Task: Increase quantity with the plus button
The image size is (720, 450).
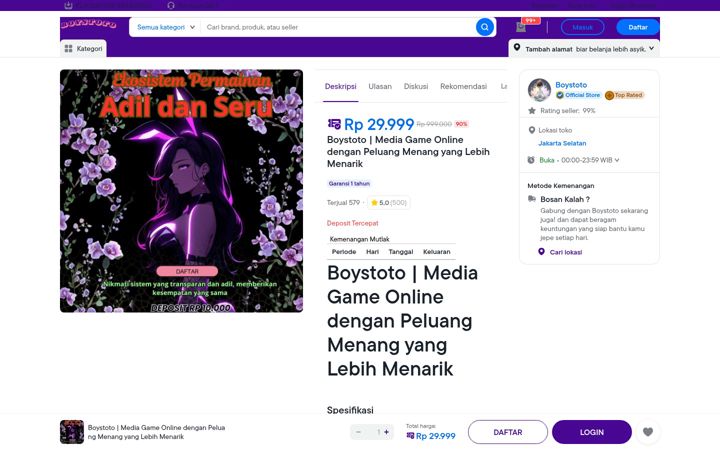Action: pos(386,432)
